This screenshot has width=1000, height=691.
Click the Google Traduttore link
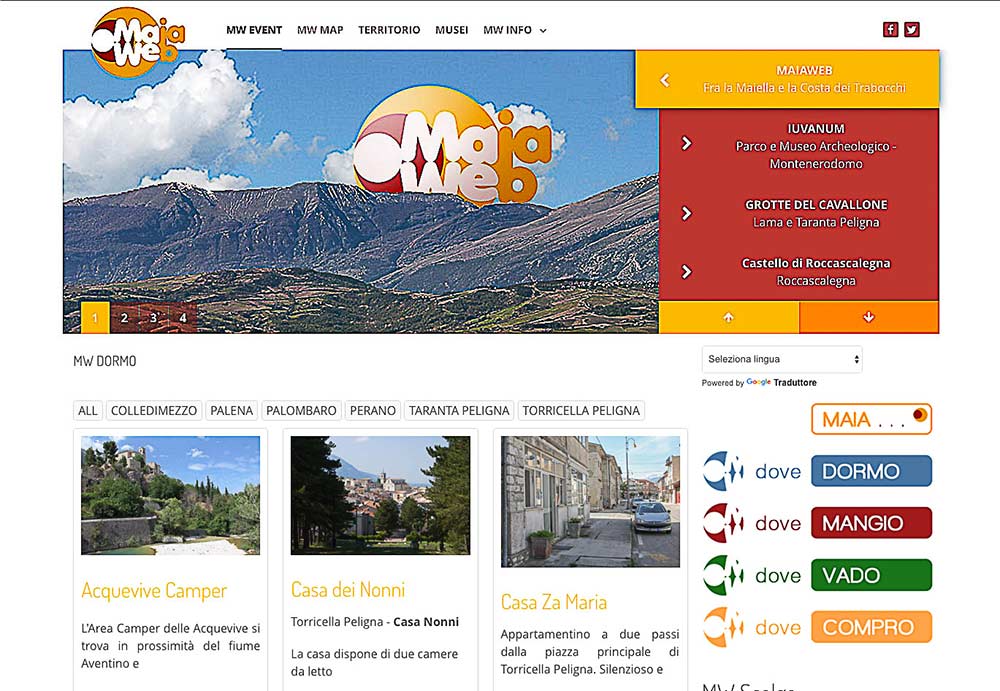click(x=781, y=382)
